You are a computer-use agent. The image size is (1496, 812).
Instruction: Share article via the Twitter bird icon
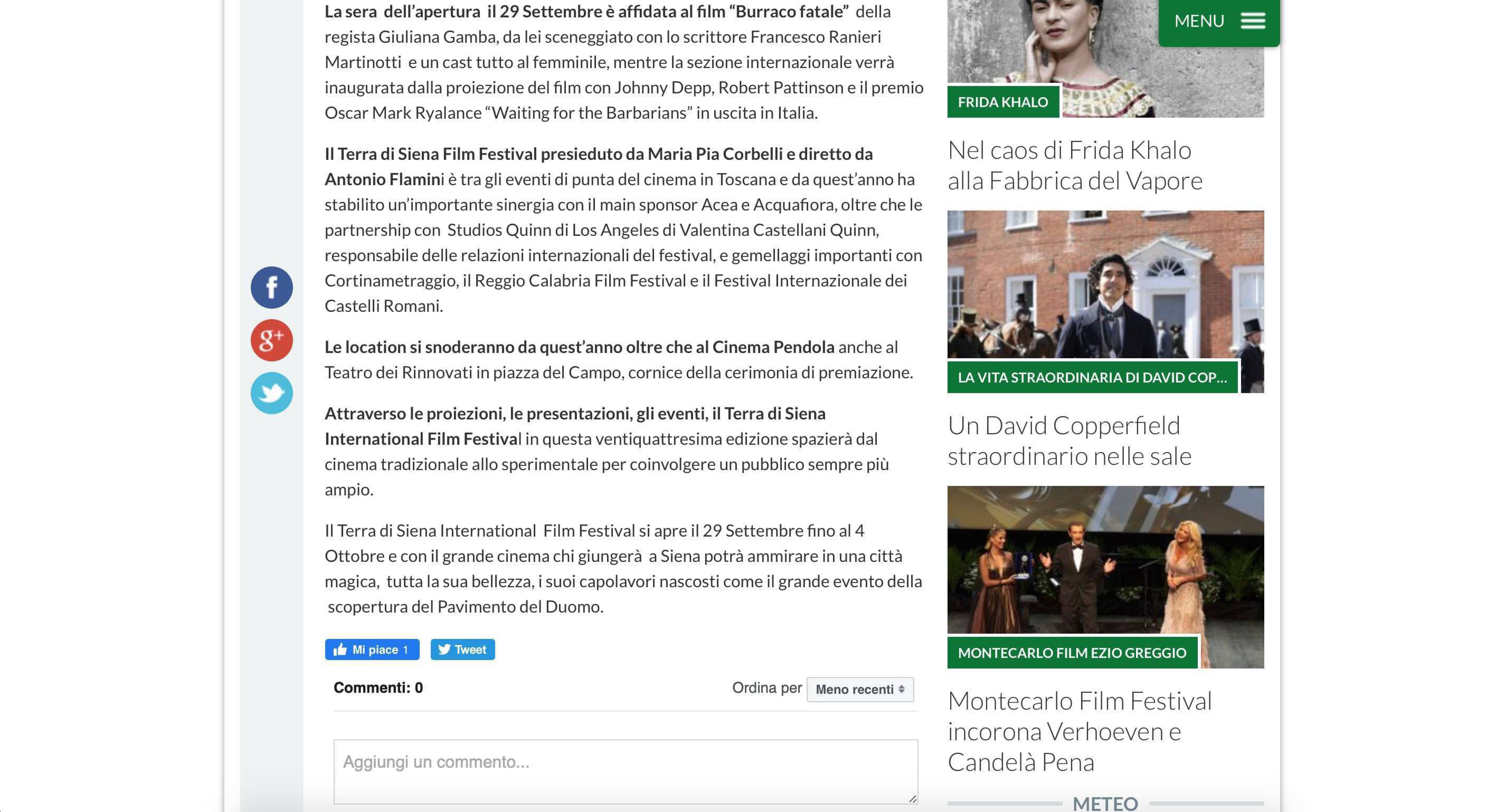point(271,393)
